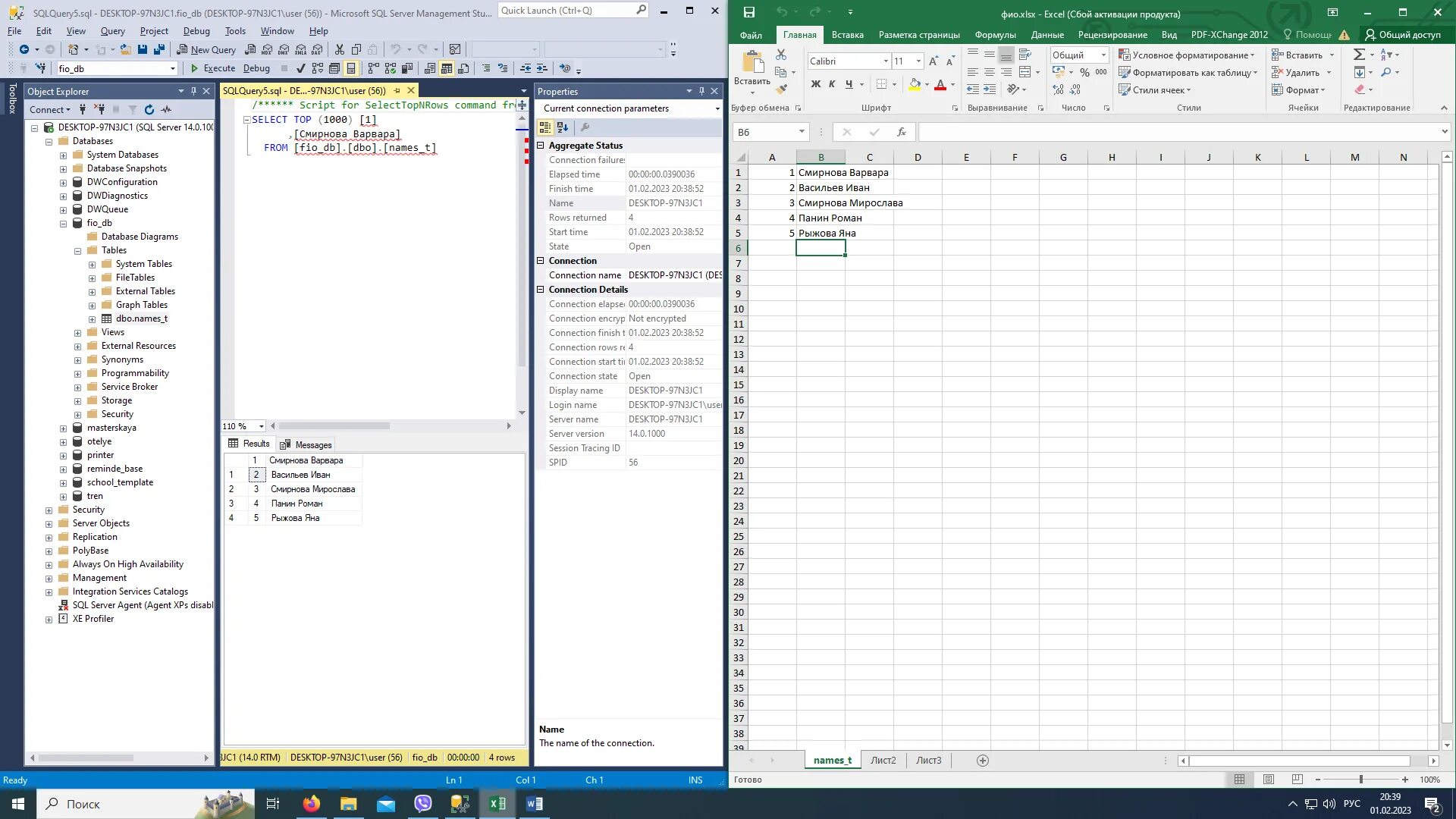Screen dimensions: 1456x819
Task: Switch to the Messages tab in results
Action: click(x=306, y=444)
